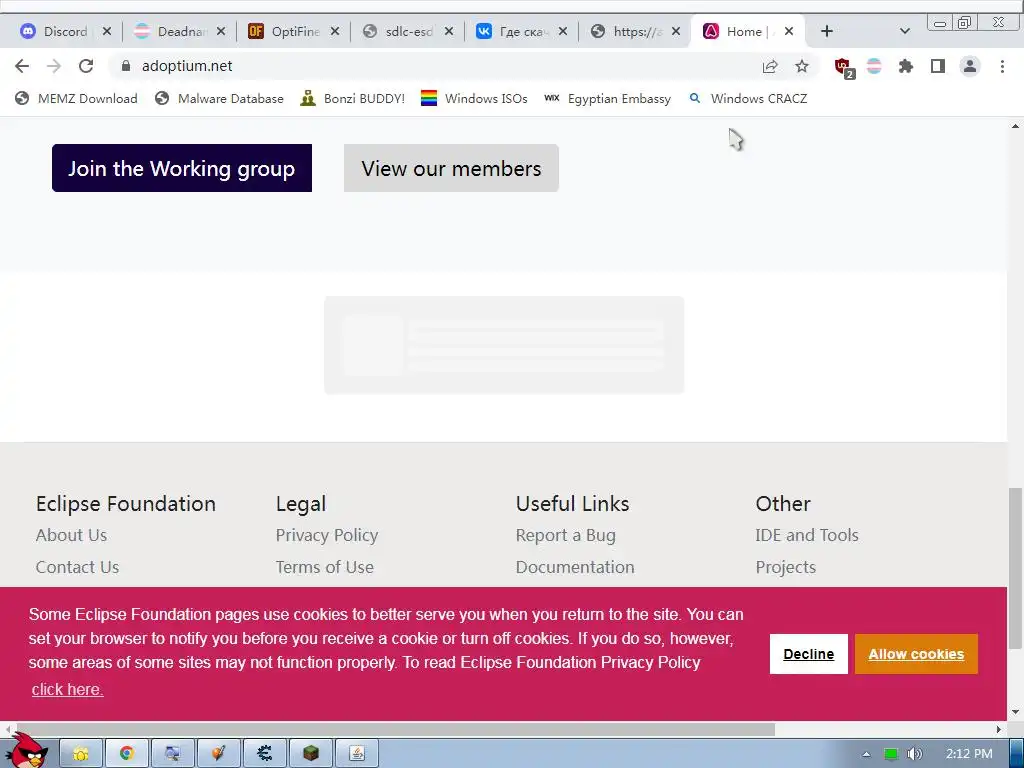This screenshot has height=768, width=1024.
Task: Click the green tray status icon
Action: (x=891, y=754)
